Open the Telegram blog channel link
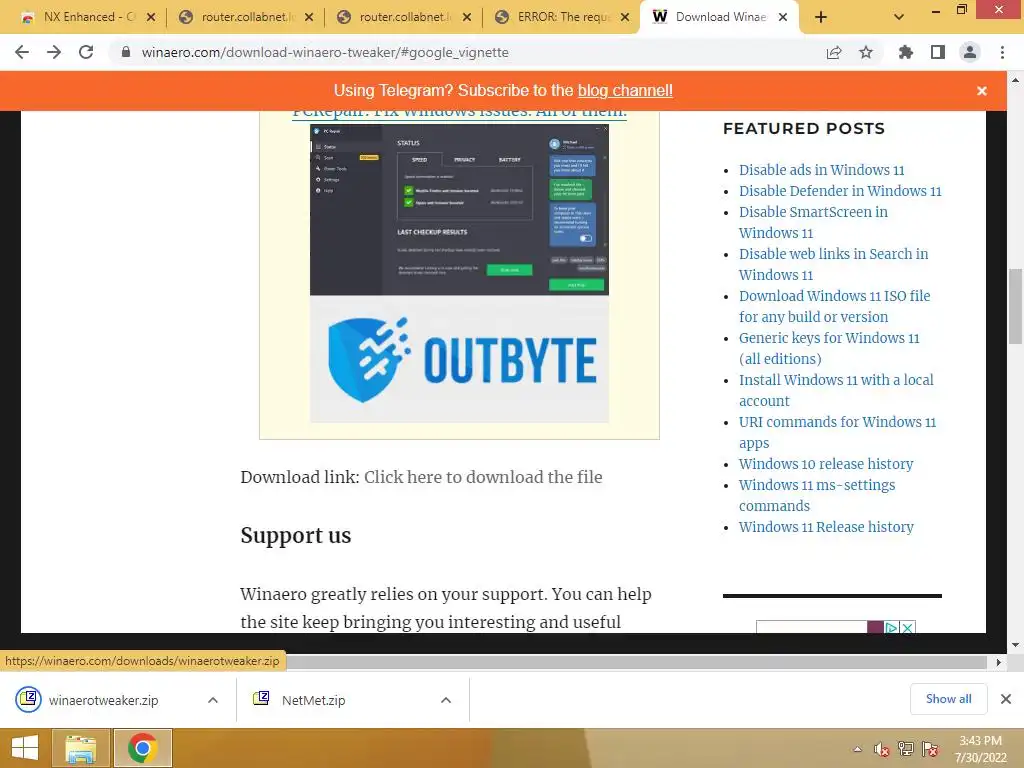The width and height of the screenshot is (1024, 768). [625, 90]
